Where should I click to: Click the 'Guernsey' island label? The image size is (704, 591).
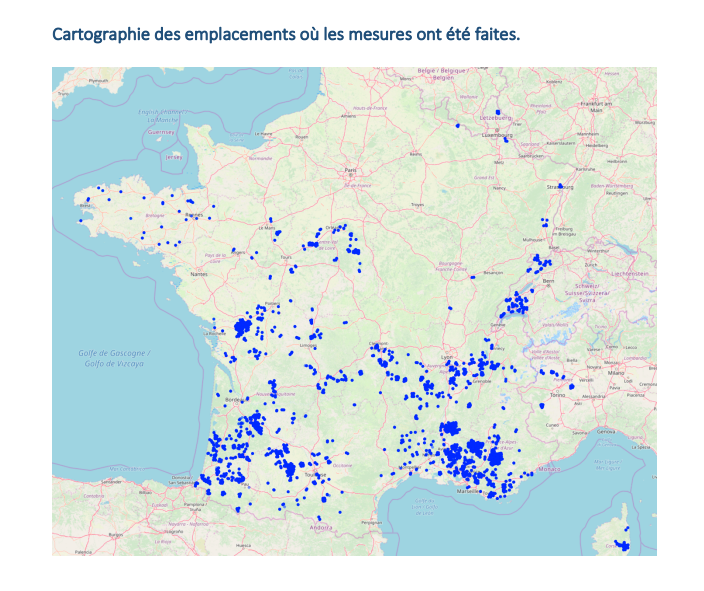161,132
